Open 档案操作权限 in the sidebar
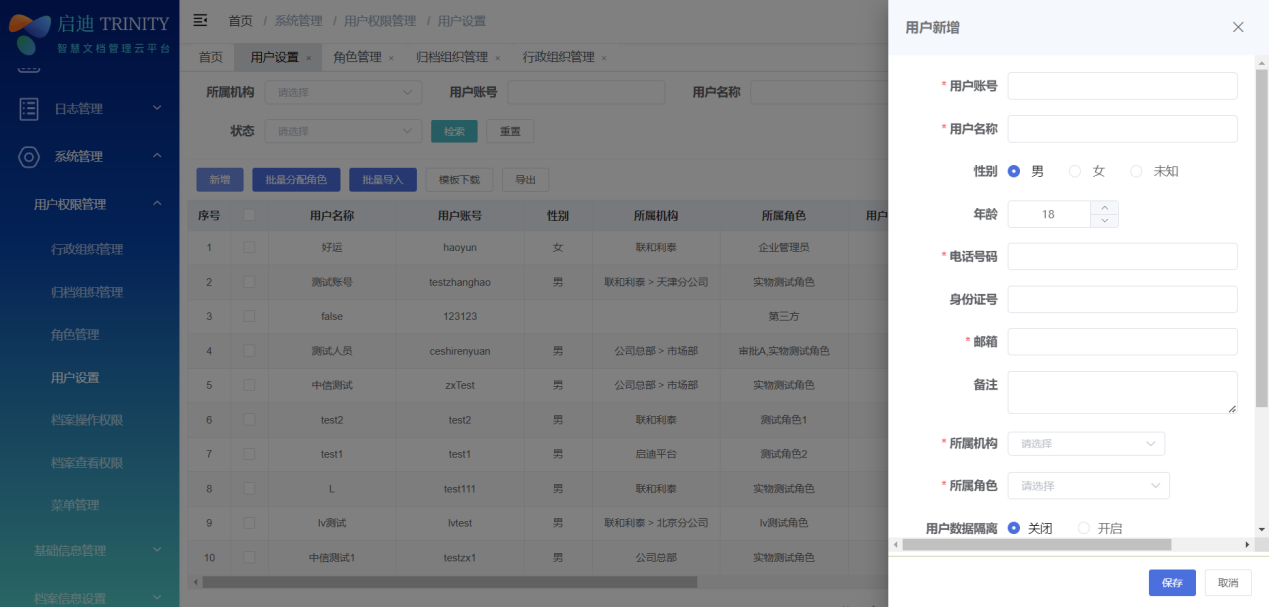1269x607 pixels. pyautogui.click(x=87, y=420)
